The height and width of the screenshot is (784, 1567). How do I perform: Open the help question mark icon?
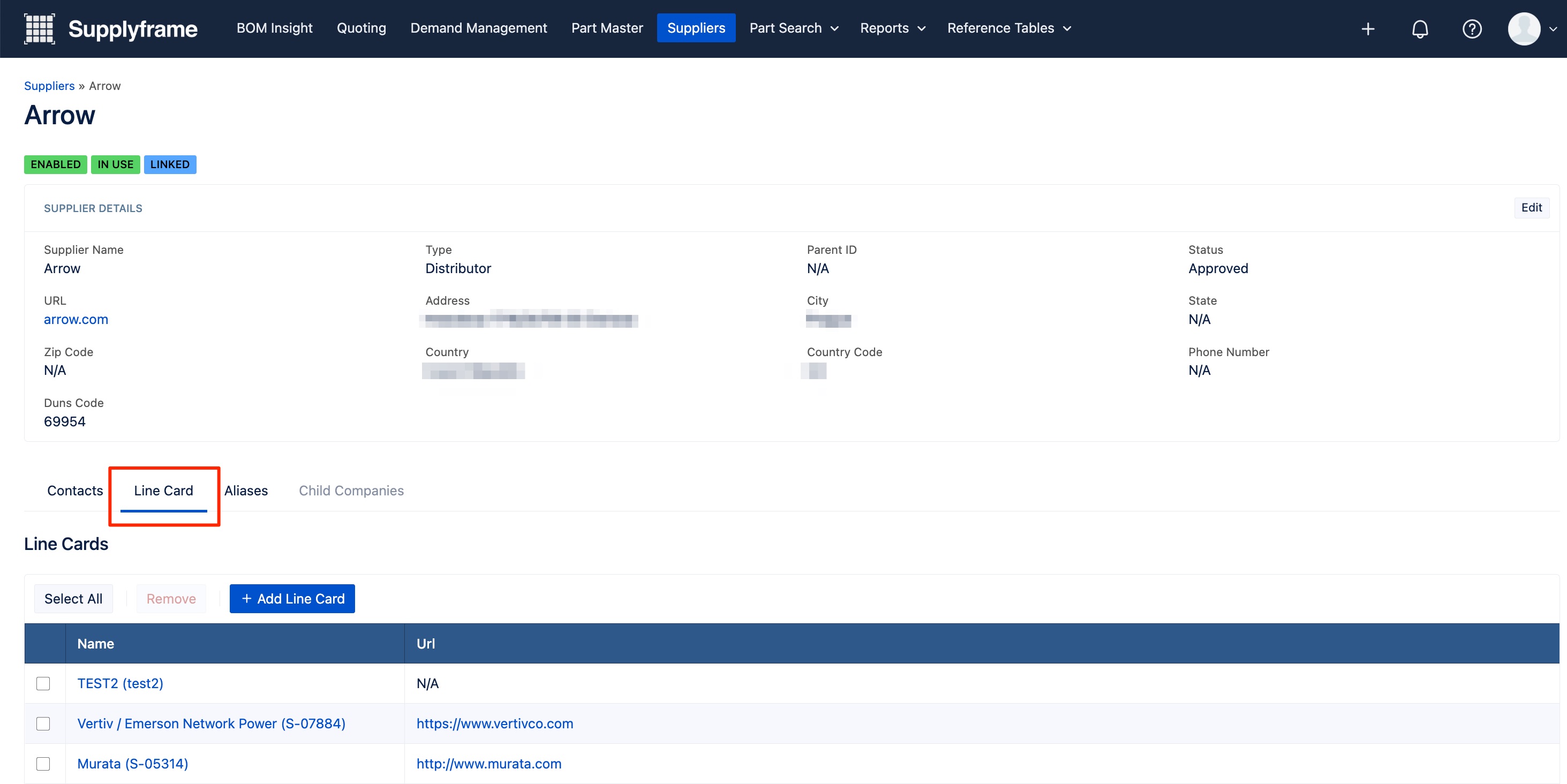tap(1472, 28)
